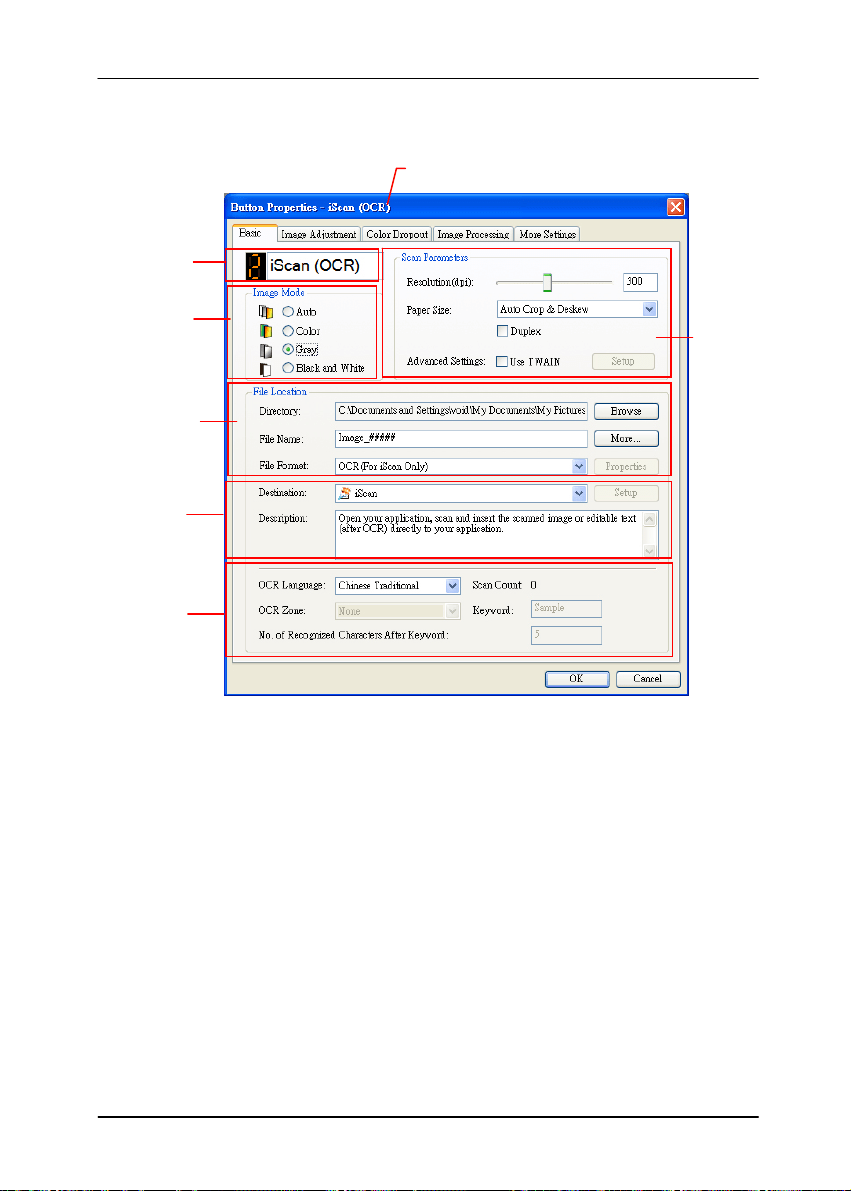Open the File Format dropdown
The height and width of the screenshot is (1191, 851).
(x=579, y=466)
